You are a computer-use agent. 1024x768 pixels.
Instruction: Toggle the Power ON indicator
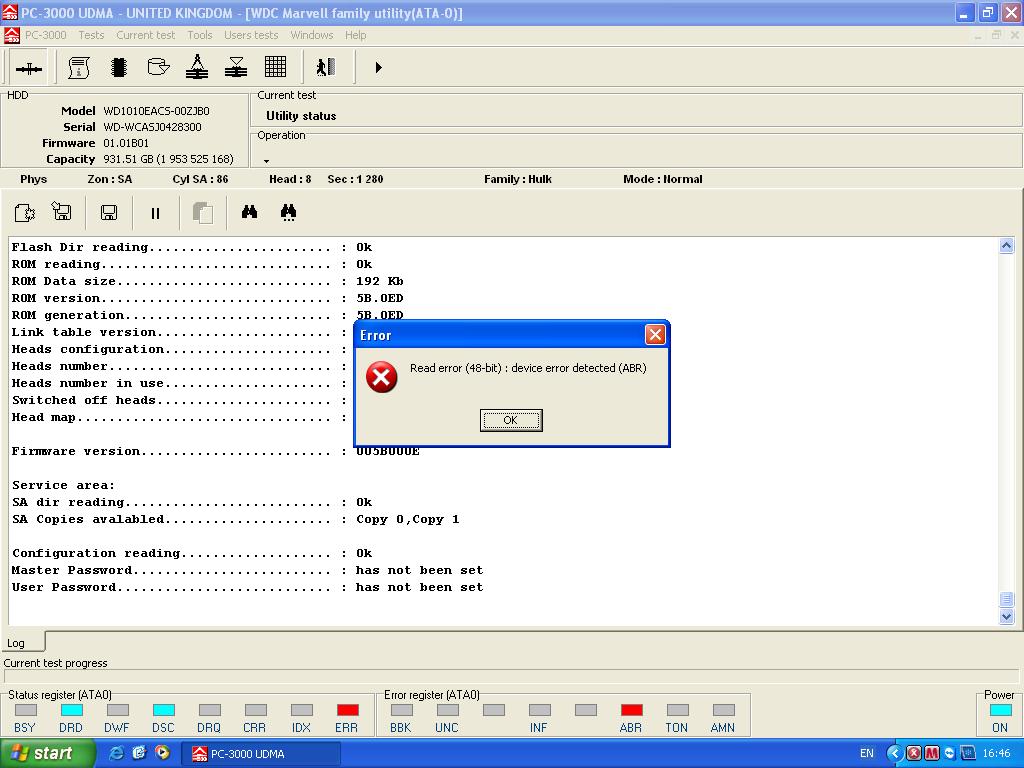click(x=1000, y=710)
